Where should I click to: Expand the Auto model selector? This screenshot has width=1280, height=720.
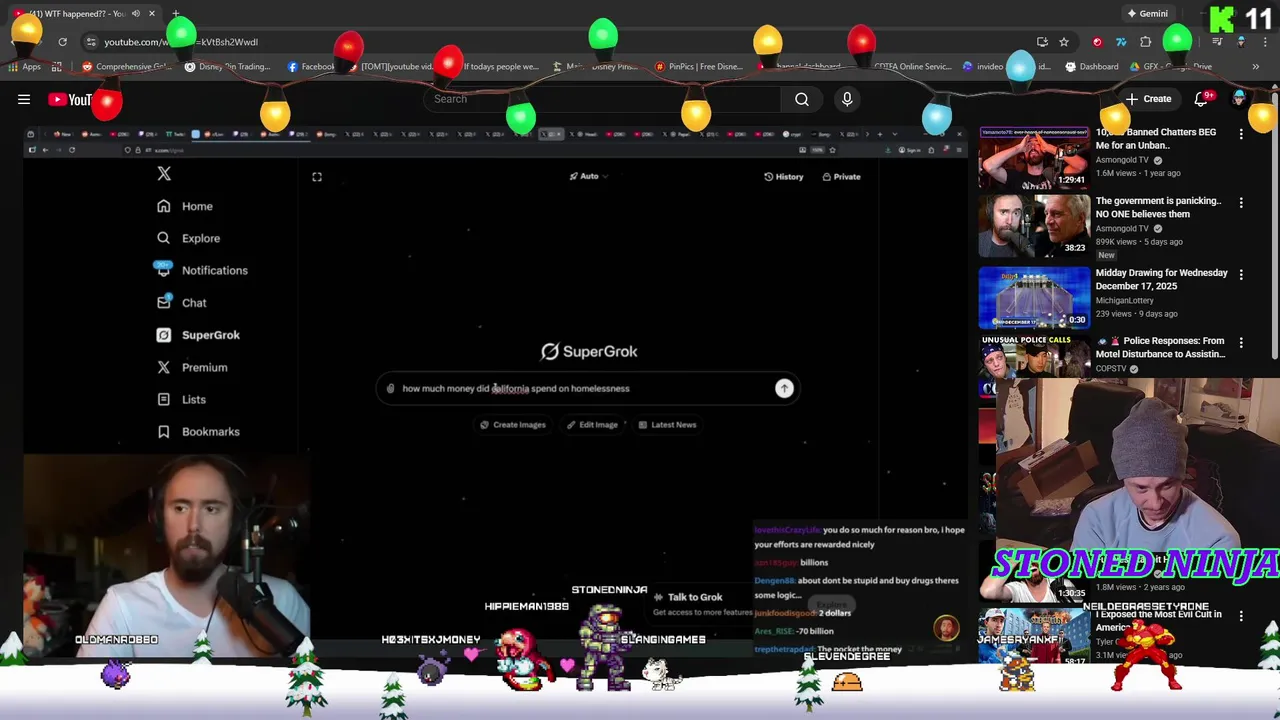588,177
